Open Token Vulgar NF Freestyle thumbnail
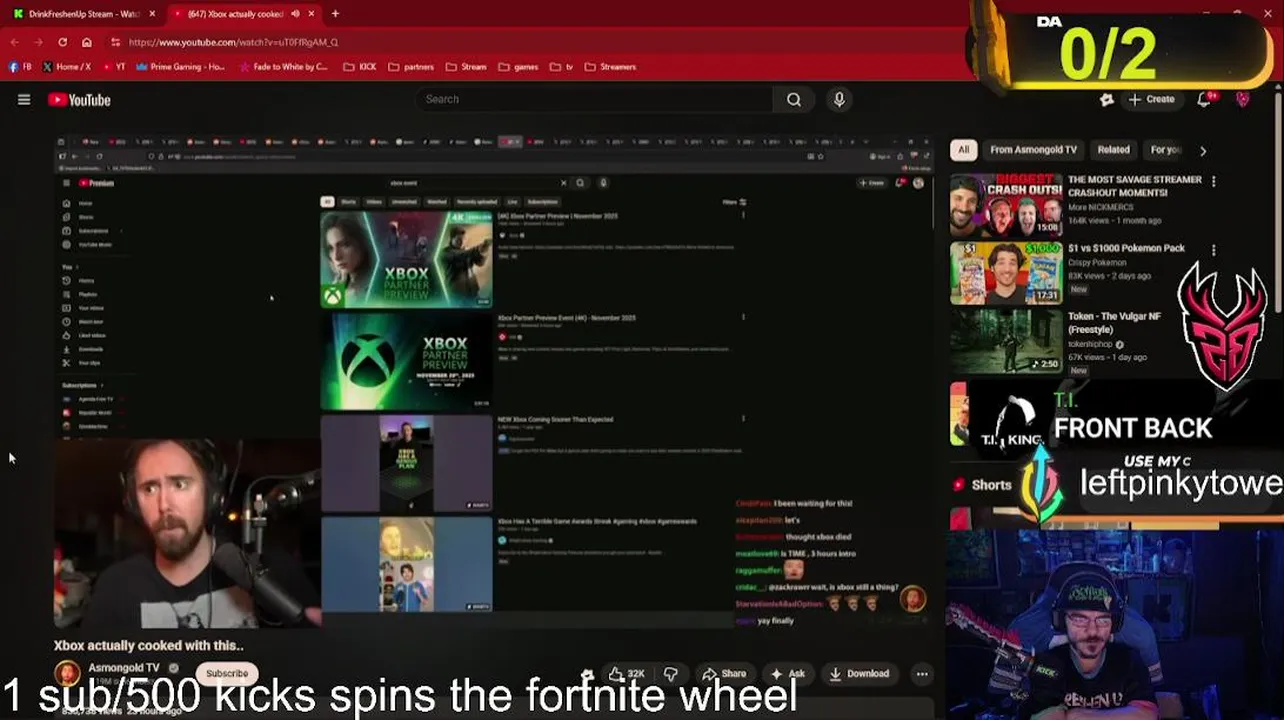Viewport: 1284px width, 720px height. (x=1006, y=340)
